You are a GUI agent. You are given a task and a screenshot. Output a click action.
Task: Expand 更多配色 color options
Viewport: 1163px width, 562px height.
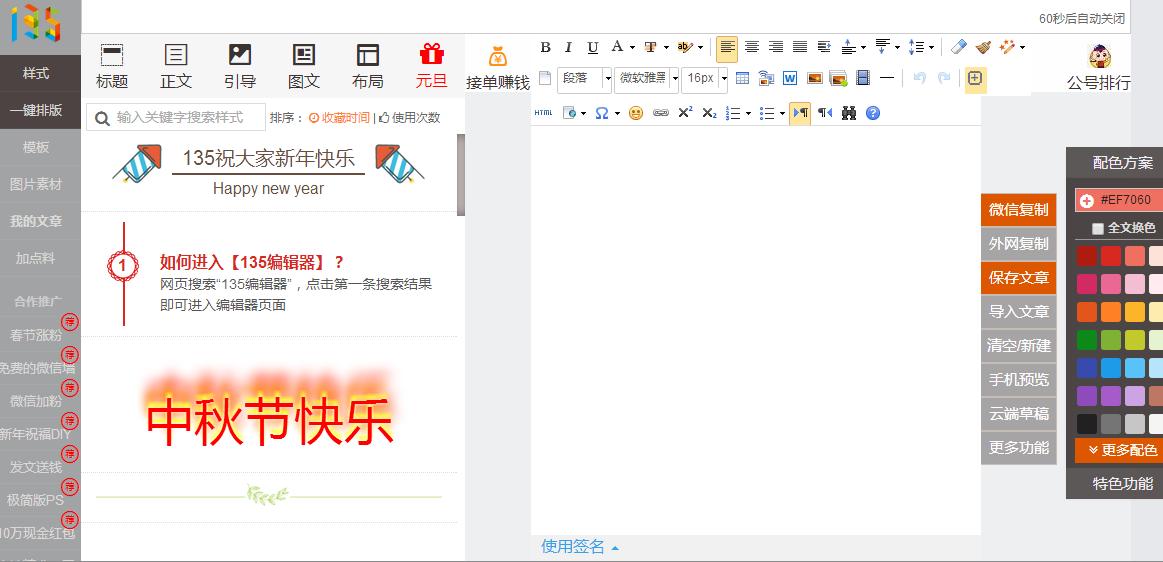1118,450
